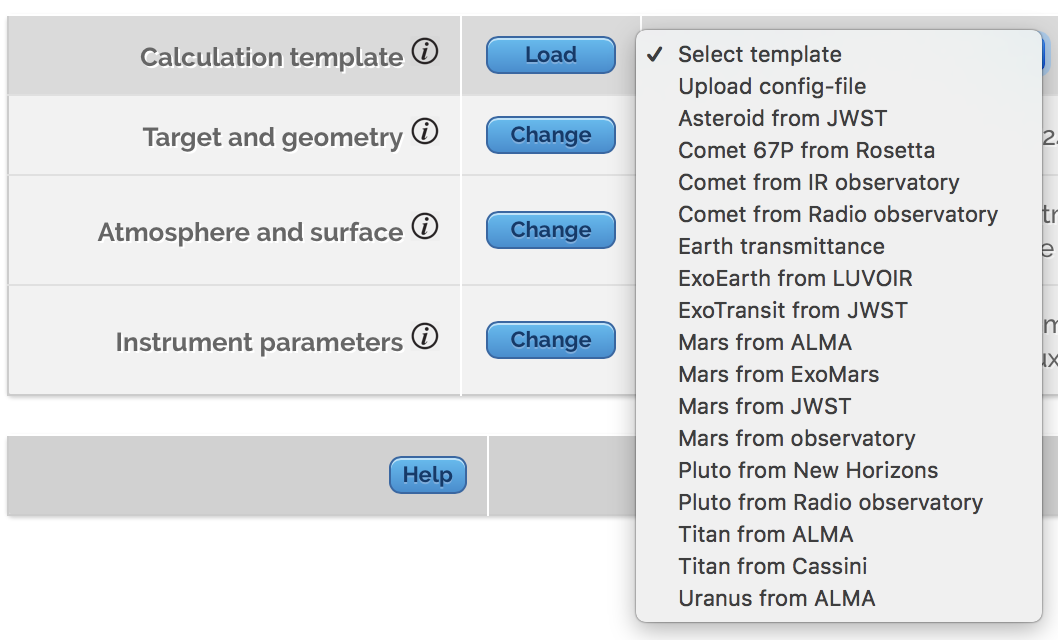Change the Target and geometry settings
The width and height of the screenshot is (1058, 640).
tap(550, 134)
